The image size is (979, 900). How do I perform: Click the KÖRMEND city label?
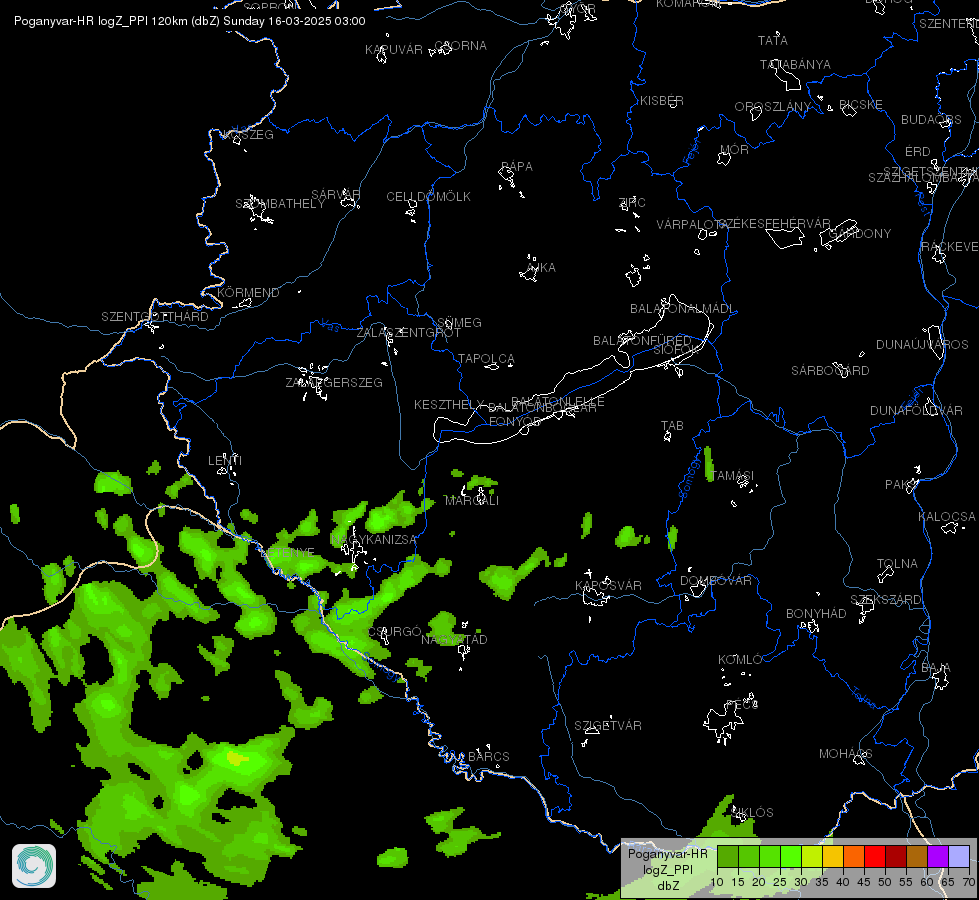coord(248,292)
